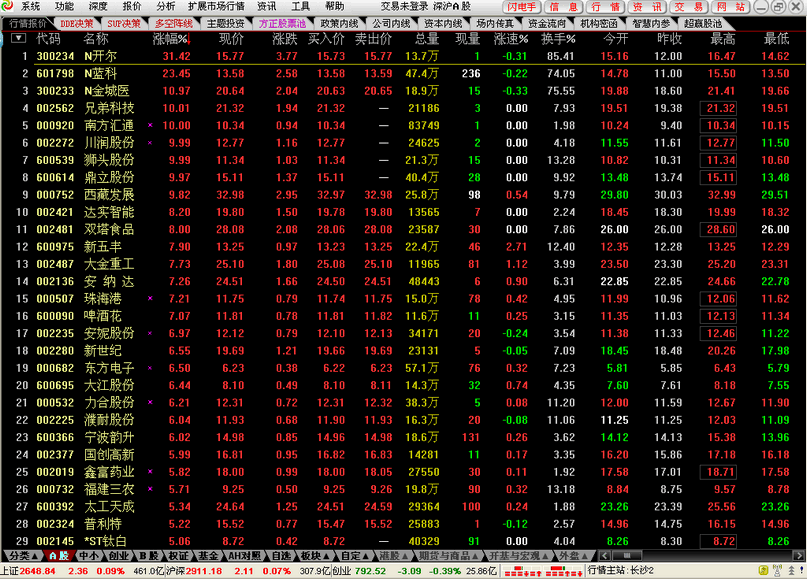The image size is (807, 579).
Task: Select the 西藏发展 stock row
Action: click(403, 195)
